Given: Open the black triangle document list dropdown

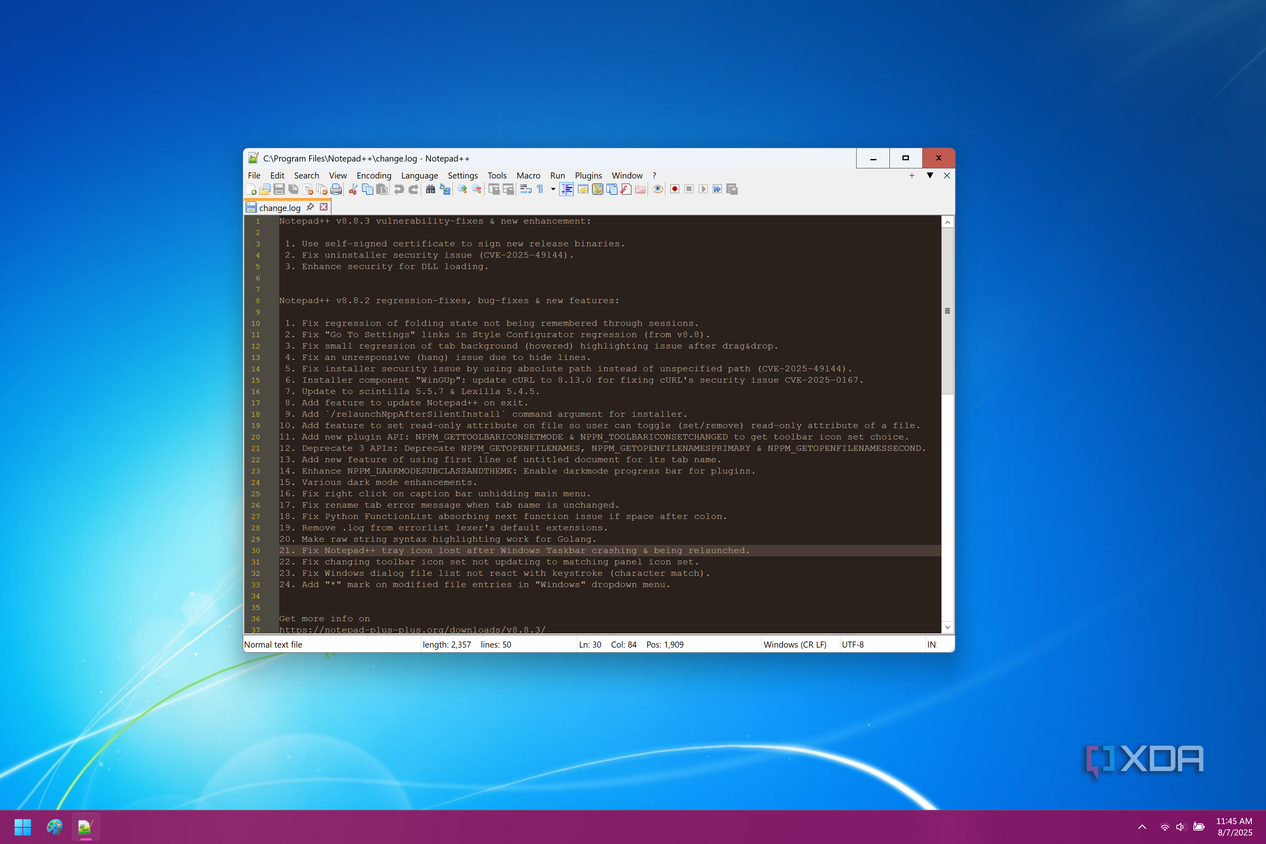Looking at the screenshot, I should coord(930,175).
